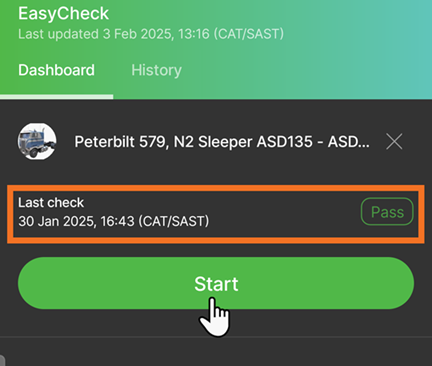Switch to the History tab

click(x=156, y=70)
